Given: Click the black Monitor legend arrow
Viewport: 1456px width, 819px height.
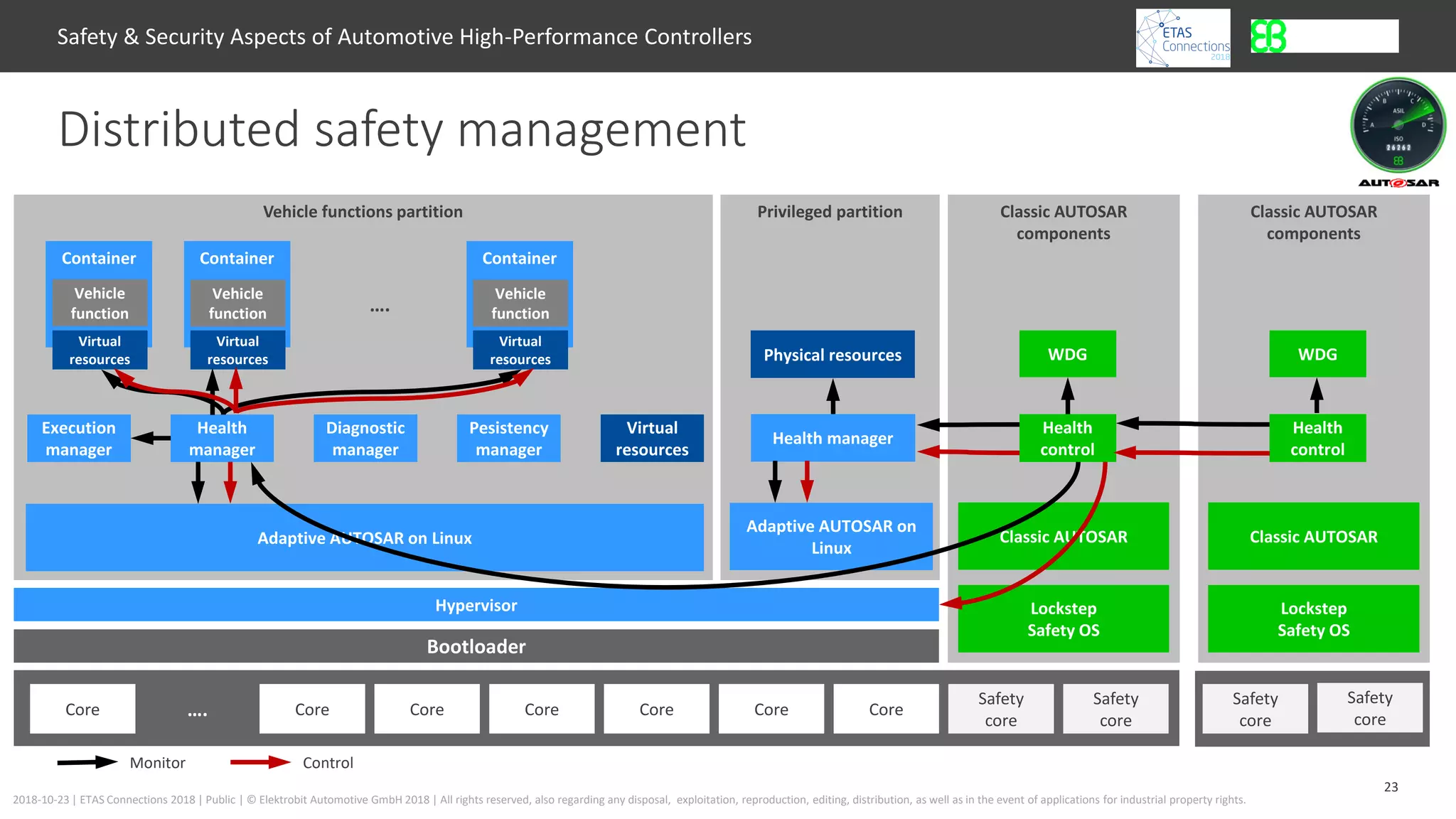Looking at the screenshot, I should tap(87, 762).
